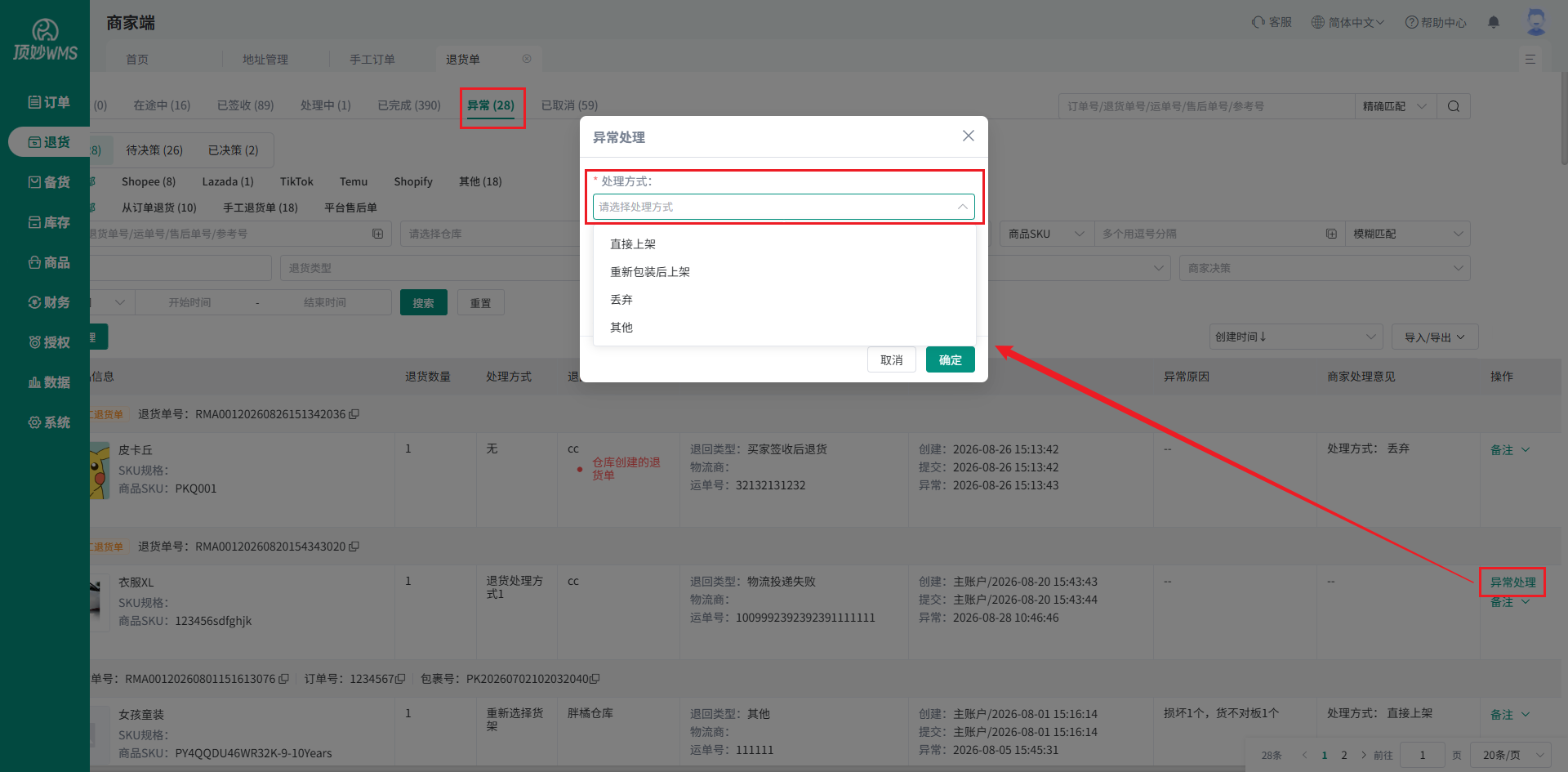Click the 重置 button
Image resolution: width=1568 pixels, height=772 pixels.
click(481, 302)
